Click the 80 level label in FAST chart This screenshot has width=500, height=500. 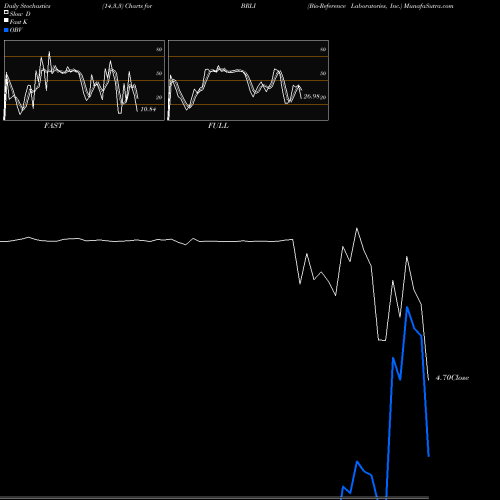[159, 49]
